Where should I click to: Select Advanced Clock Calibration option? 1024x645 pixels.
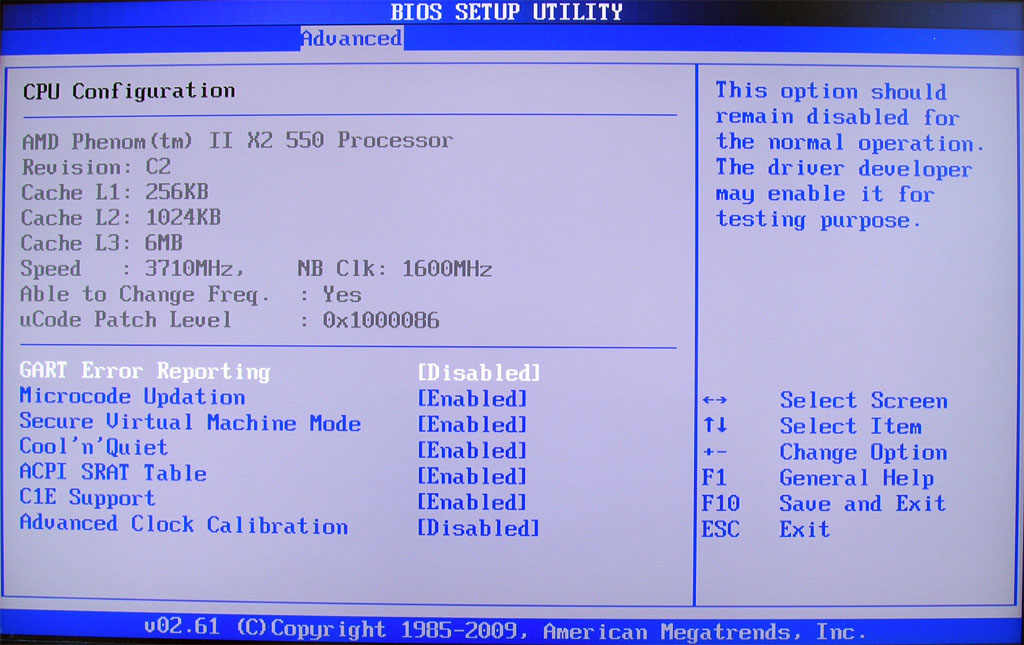[184, 524]
